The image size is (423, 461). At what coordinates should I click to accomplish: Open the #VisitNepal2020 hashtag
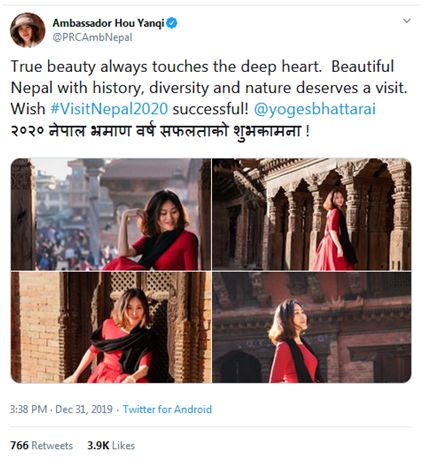(x=109, y=109)
